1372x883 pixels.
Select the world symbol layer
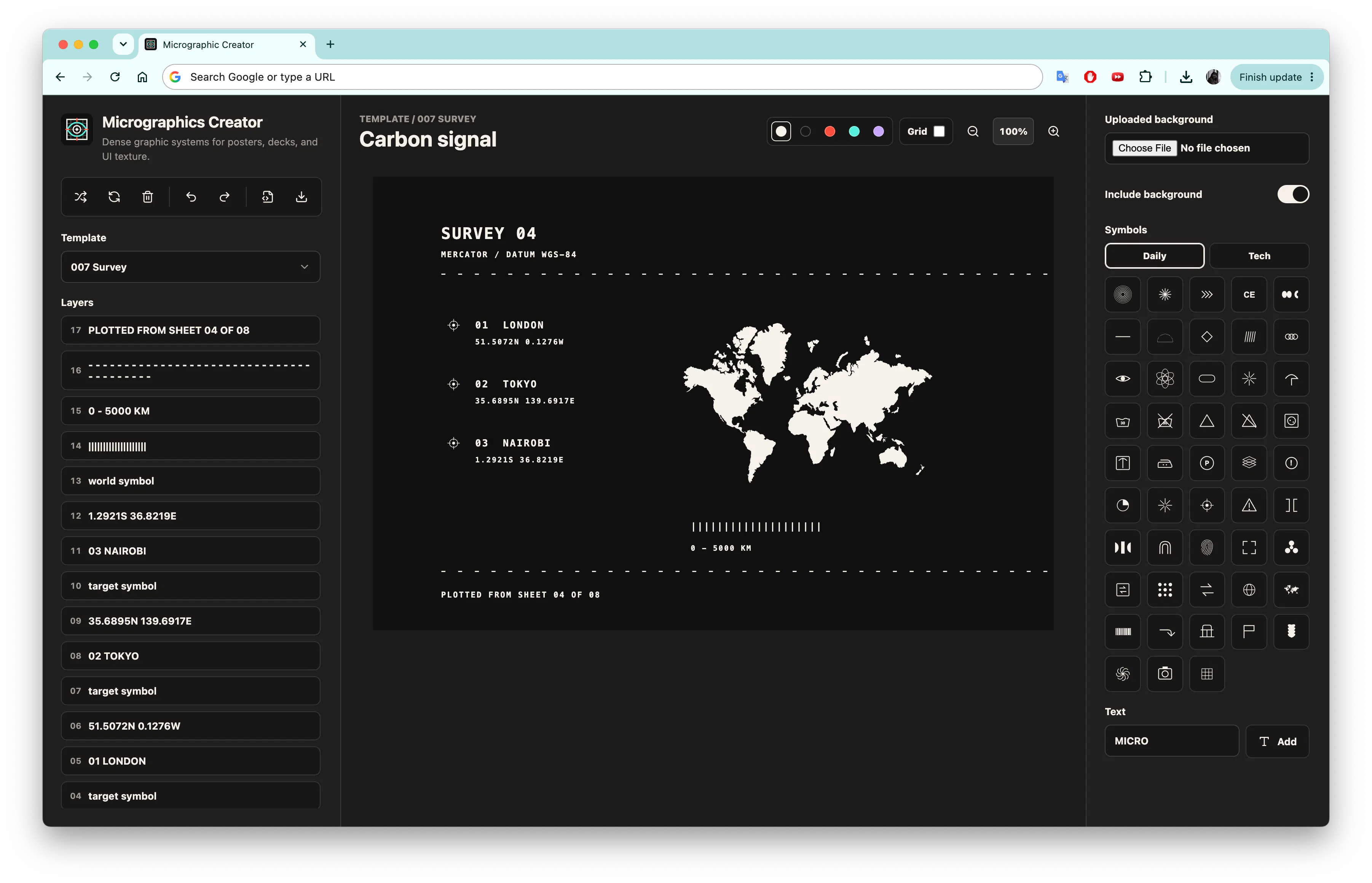190,480
